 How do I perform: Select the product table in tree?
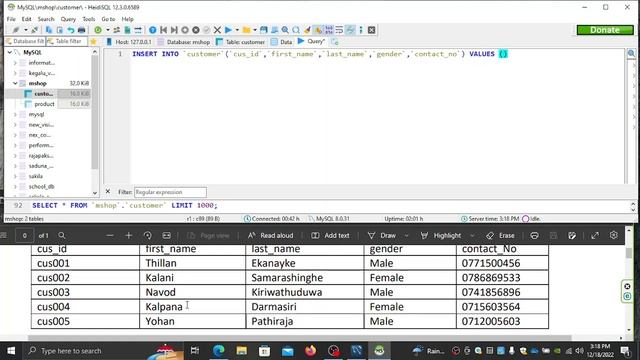pos(44,104)
